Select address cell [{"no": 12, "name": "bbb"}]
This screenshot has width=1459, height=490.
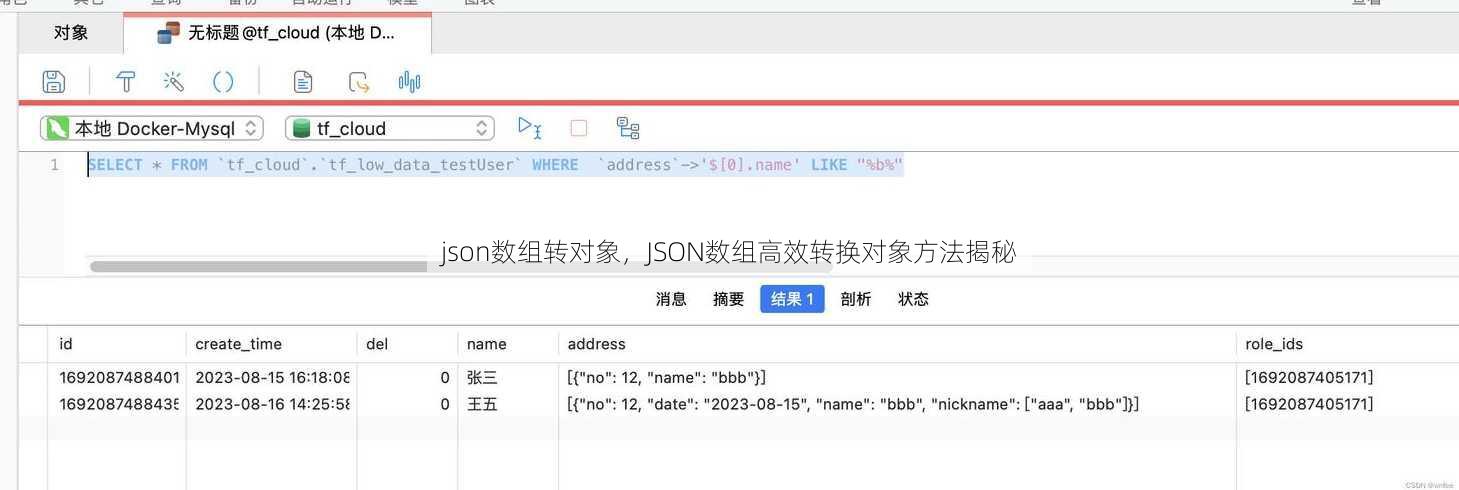tap(897, 377)
